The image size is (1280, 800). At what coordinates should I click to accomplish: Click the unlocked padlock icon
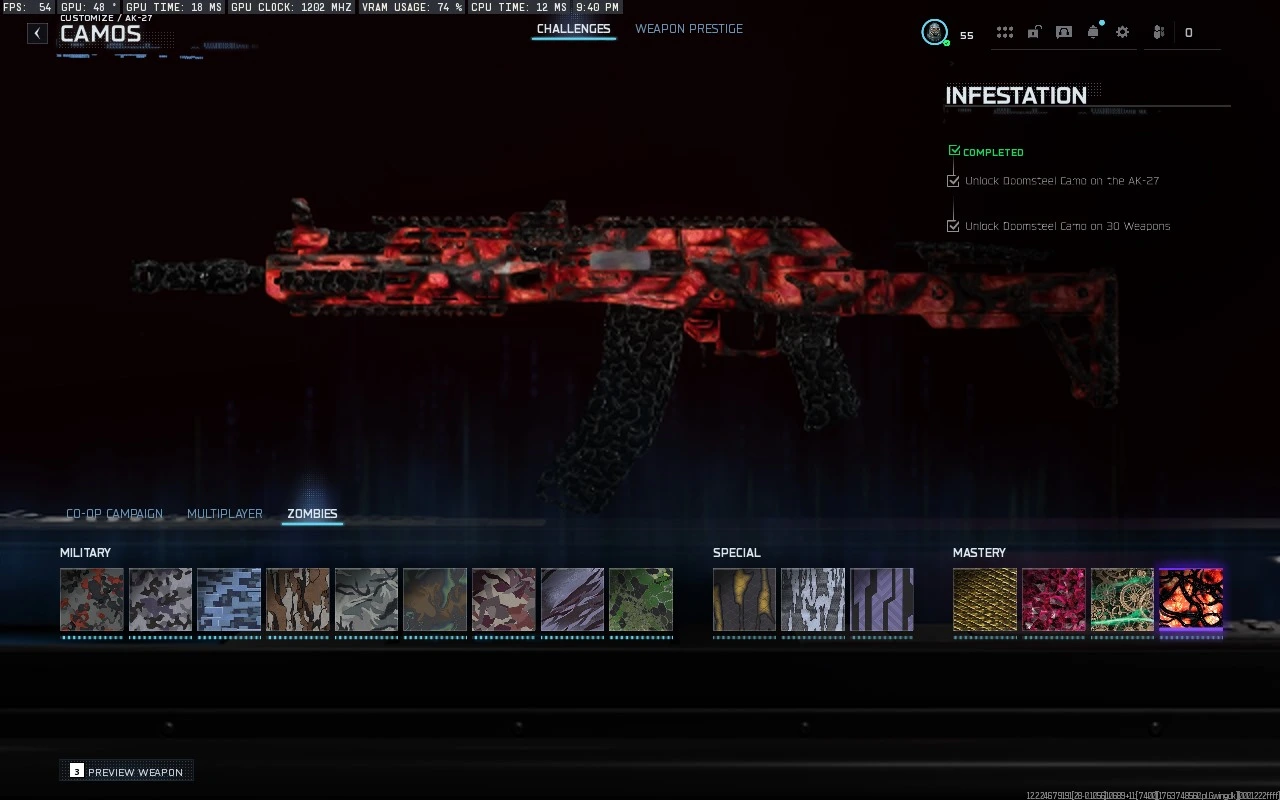[x=1034, y=32]
